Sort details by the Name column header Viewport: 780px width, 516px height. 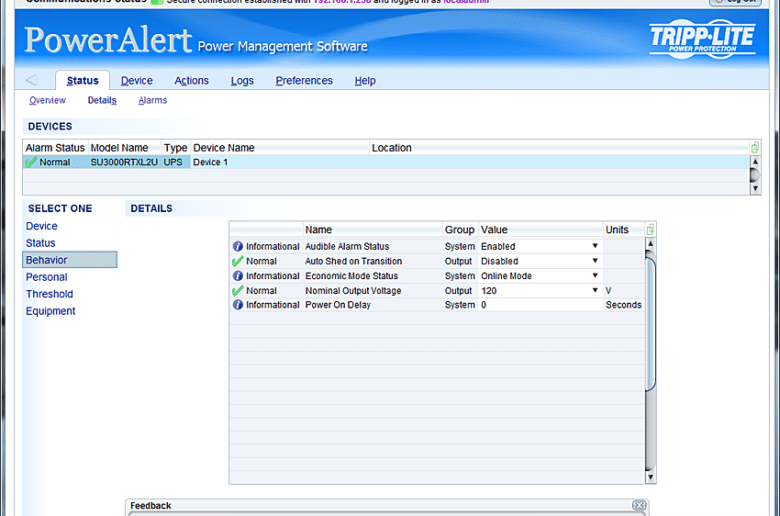point(373,229)
